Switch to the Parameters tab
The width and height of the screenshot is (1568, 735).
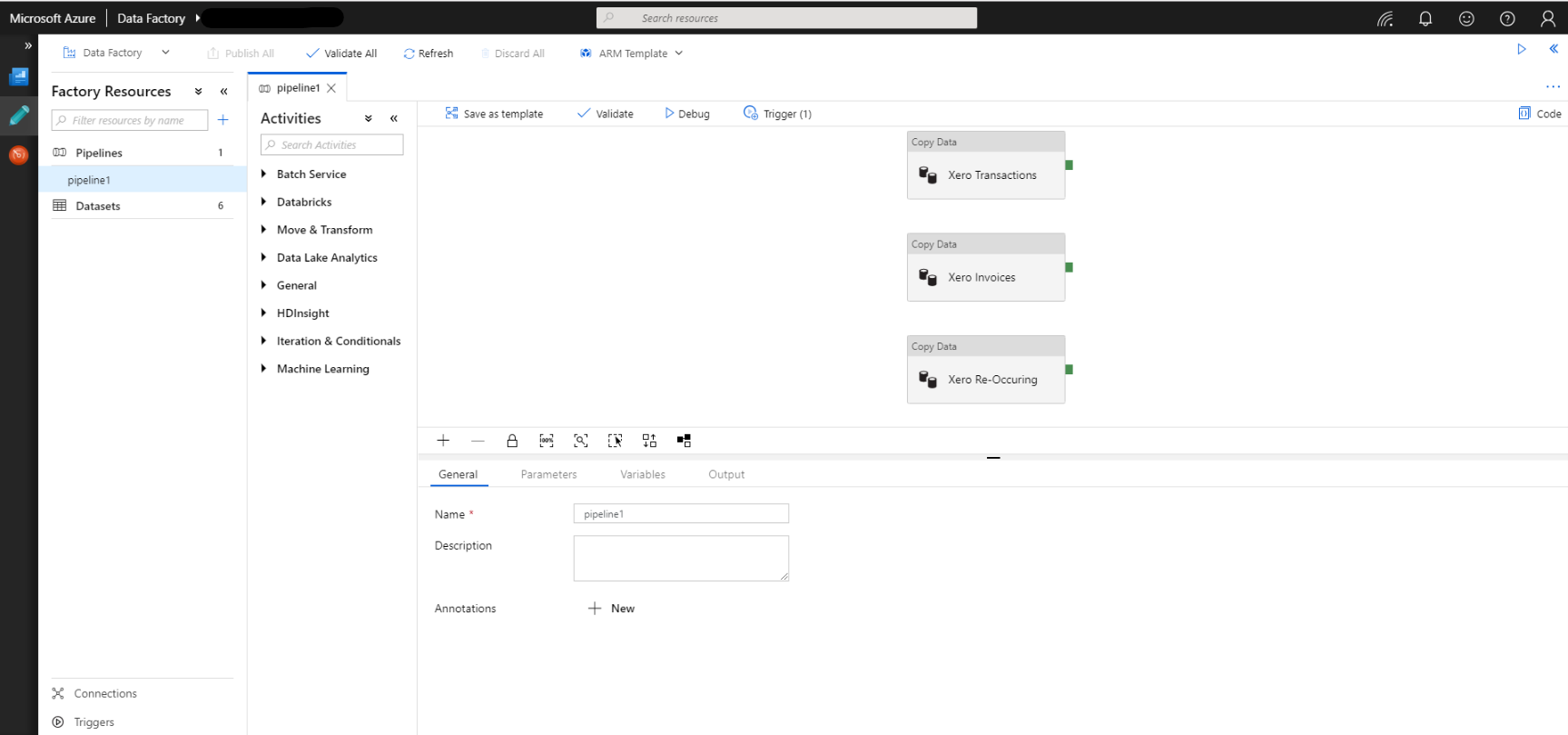[548, 474]
